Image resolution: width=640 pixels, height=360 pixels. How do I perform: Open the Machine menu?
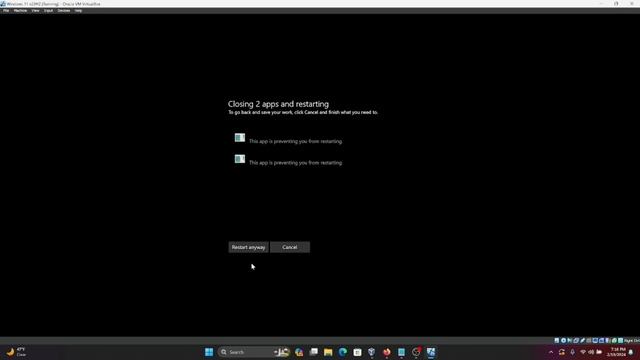click(20, 11)
